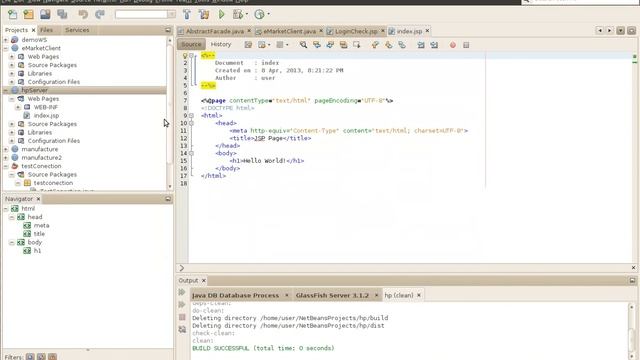Click the Undo arrow icon
640x360 pixels.
(x=83, y=15)
